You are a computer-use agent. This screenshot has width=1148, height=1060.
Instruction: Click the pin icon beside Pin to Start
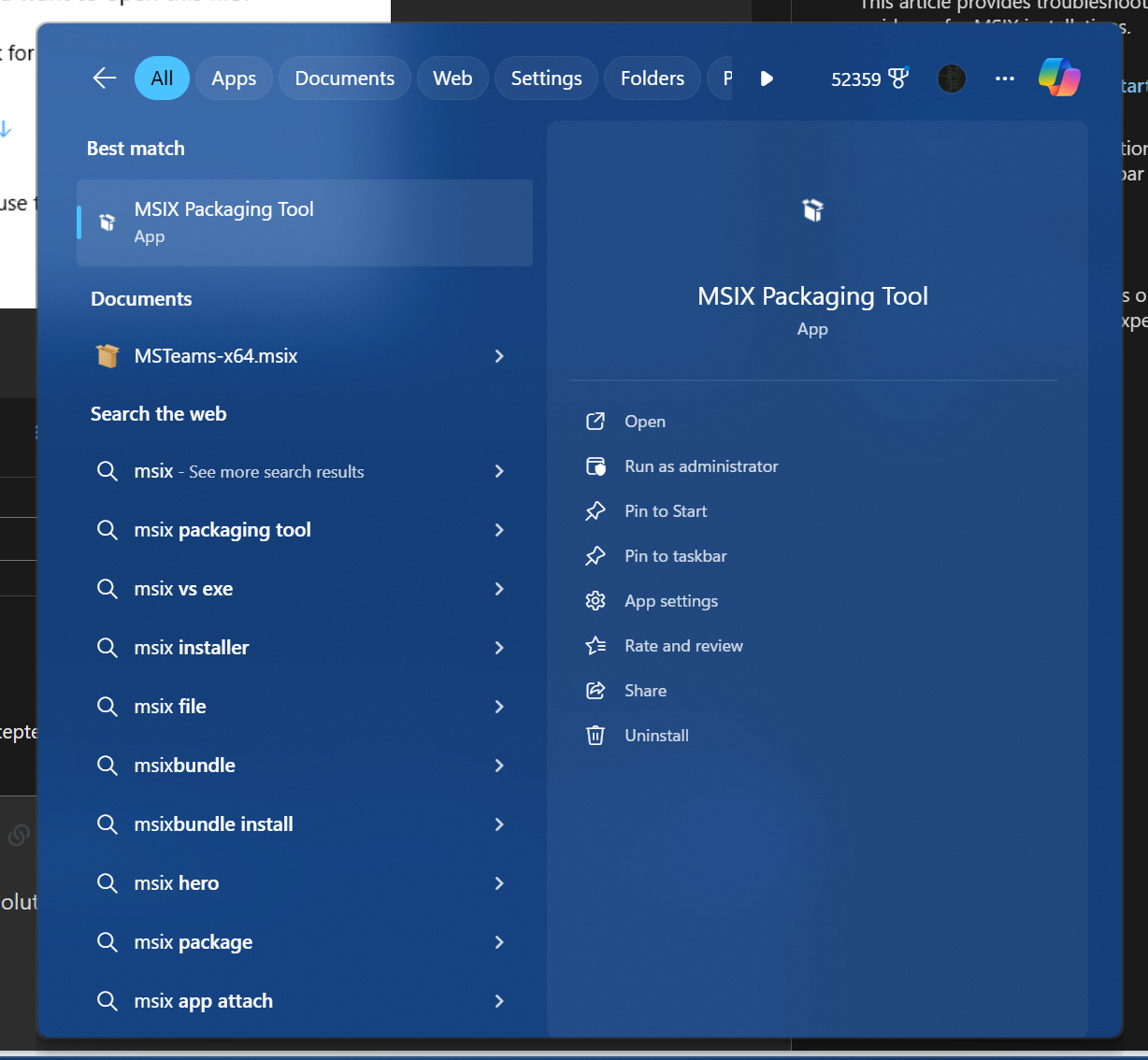pyautogui.click(x=596, y=511)
